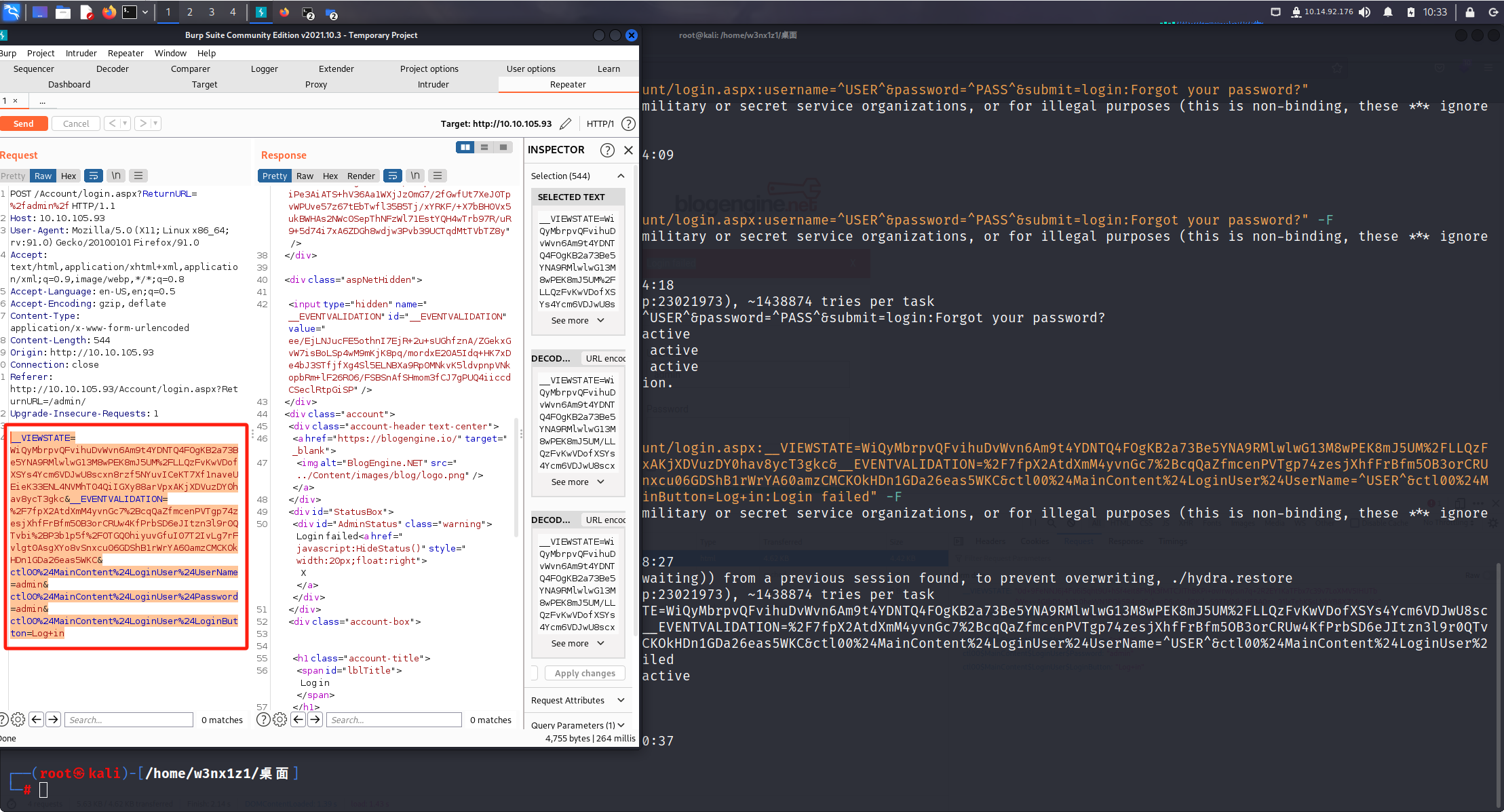Switch to combined single-pane layout icon
The height and width of the screenshot is (812, 1504).
click(503, 147)
